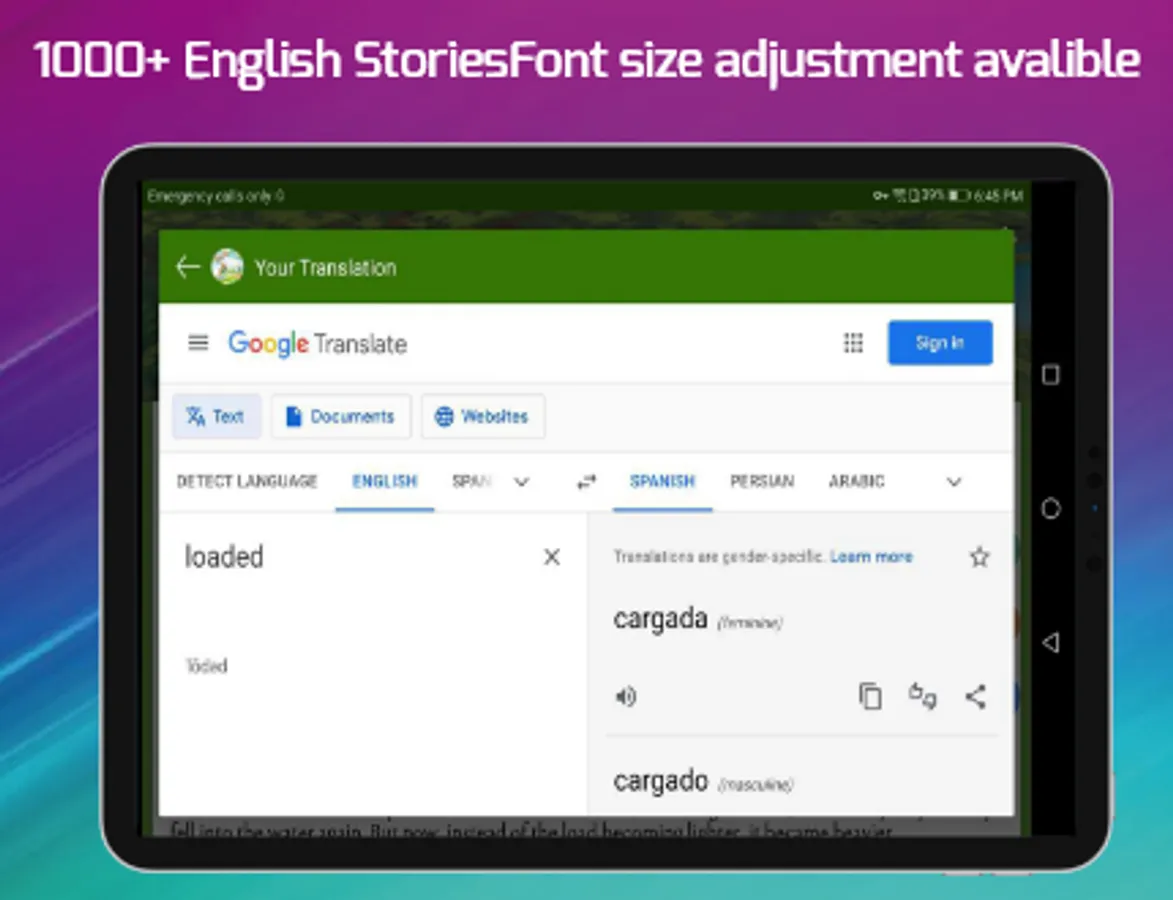Open the Learn more link
Viewport: 1173px width, 900px height.
coord(871,557)
